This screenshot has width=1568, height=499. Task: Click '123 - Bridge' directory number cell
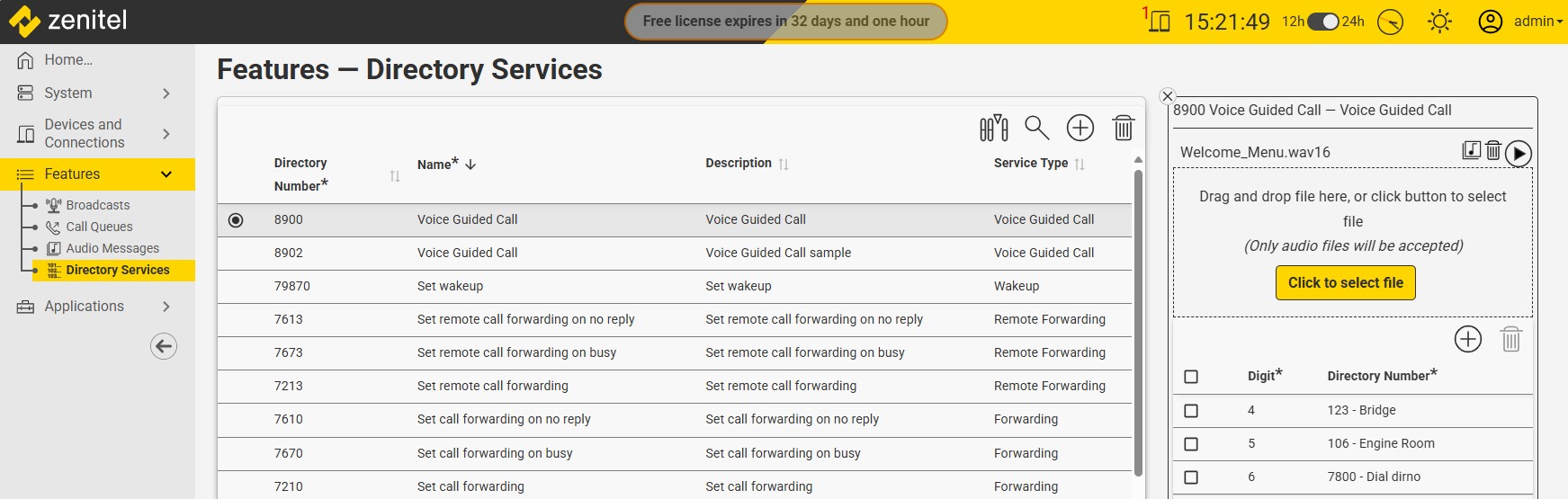click(1361, 410)
